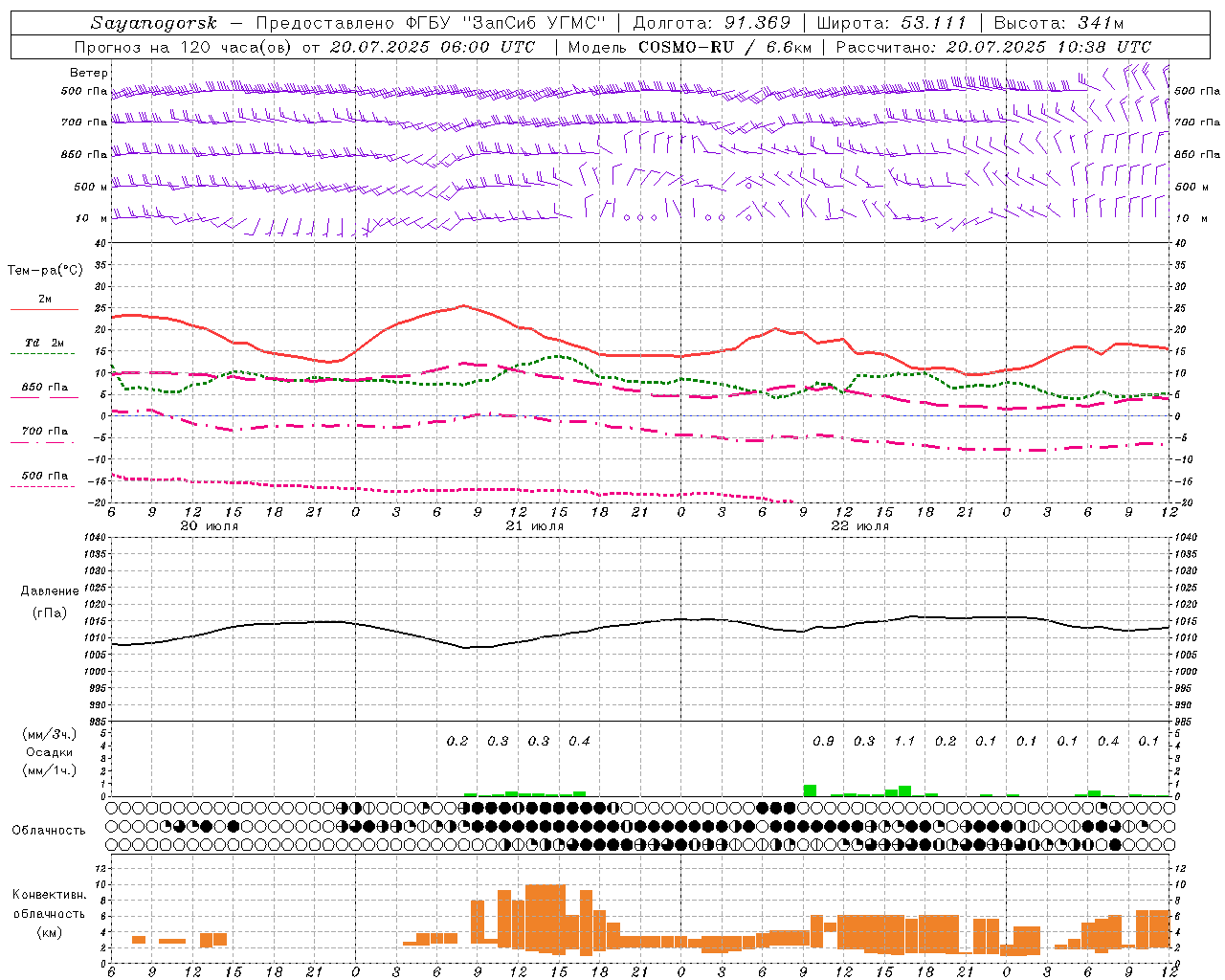Click the 21 июля date label
Viewport: 1225px width, 980px height.
[x=535, y=526]
